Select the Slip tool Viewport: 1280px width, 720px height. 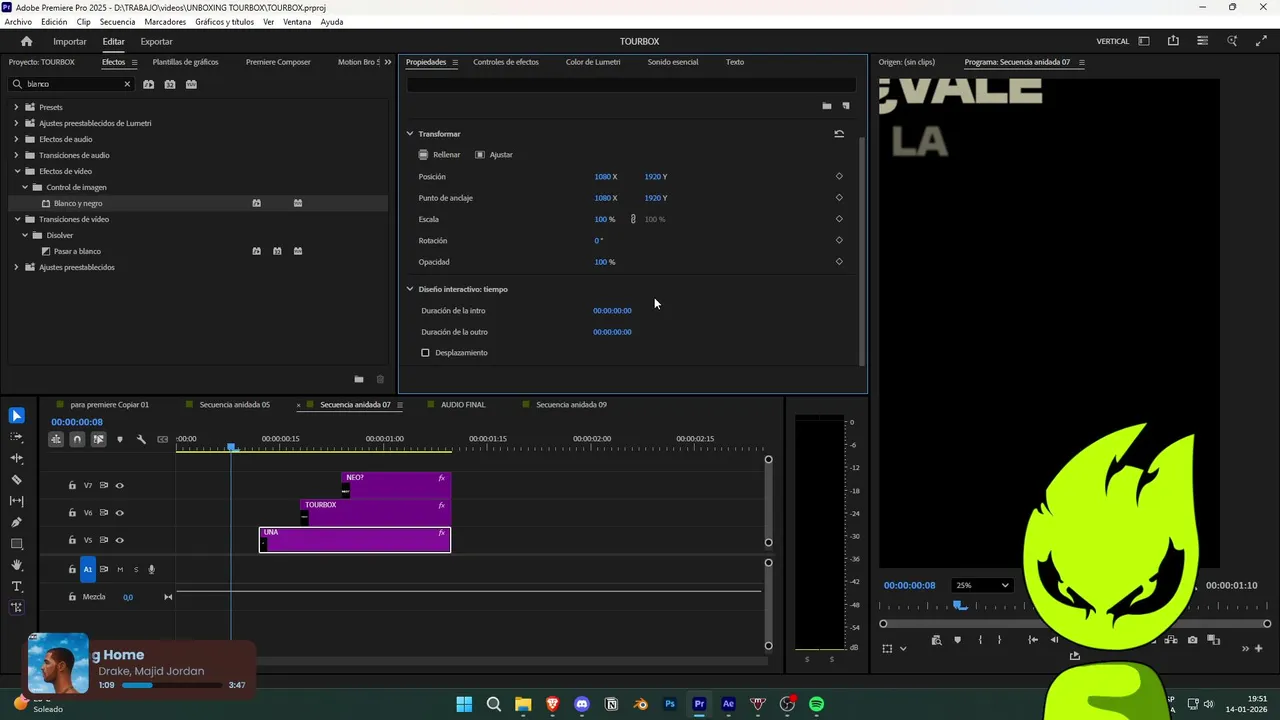pos(16,501)
